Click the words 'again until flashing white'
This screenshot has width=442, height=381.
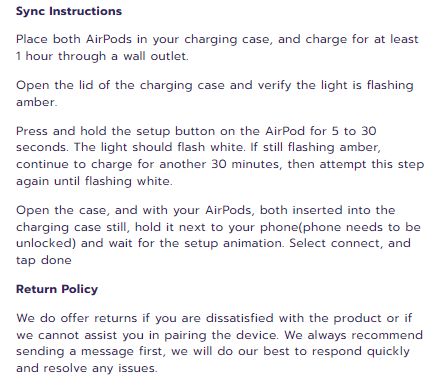(94, 181)
